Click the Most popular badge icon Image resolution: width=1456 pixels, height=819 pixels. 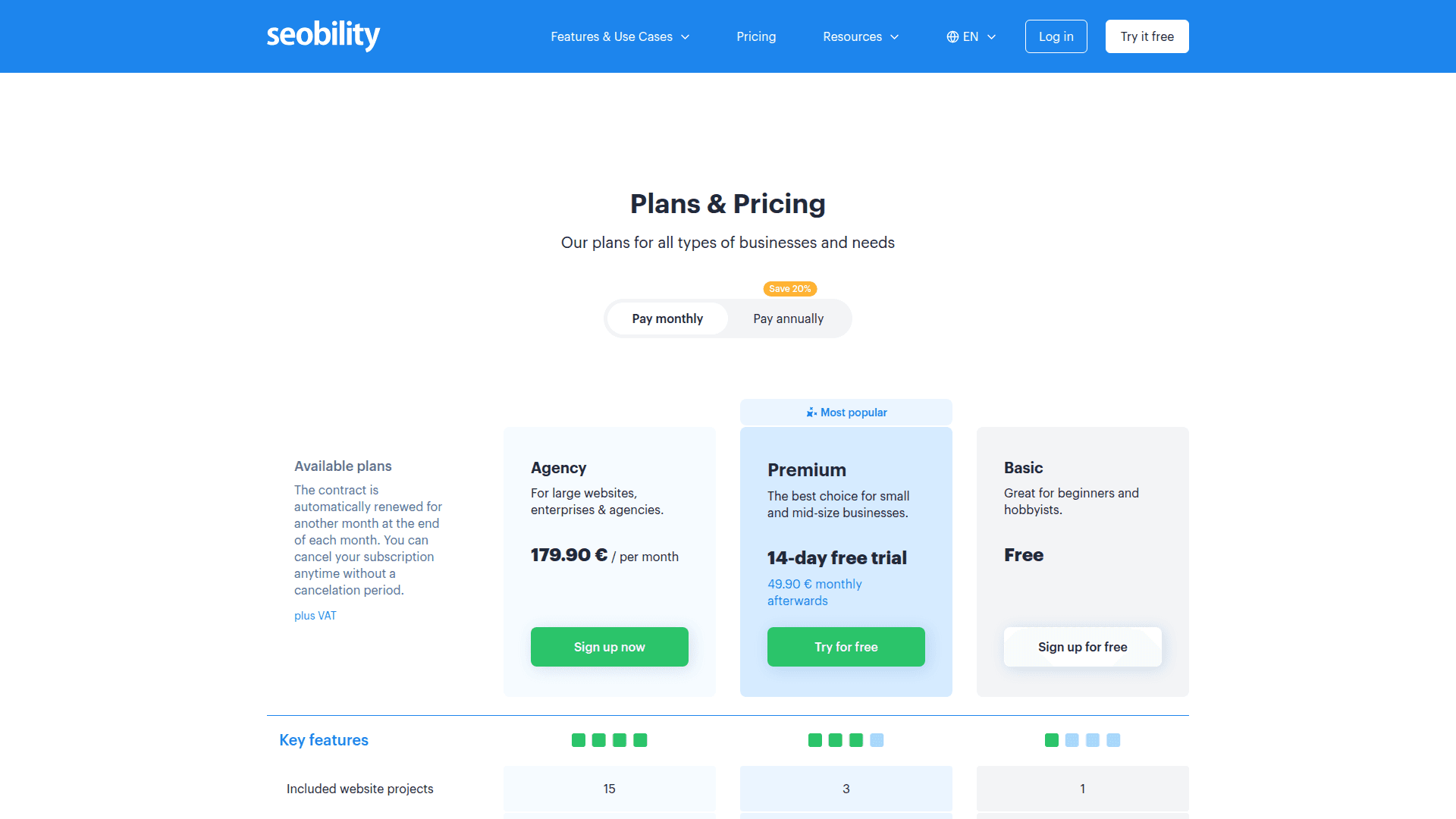[810, 412]
